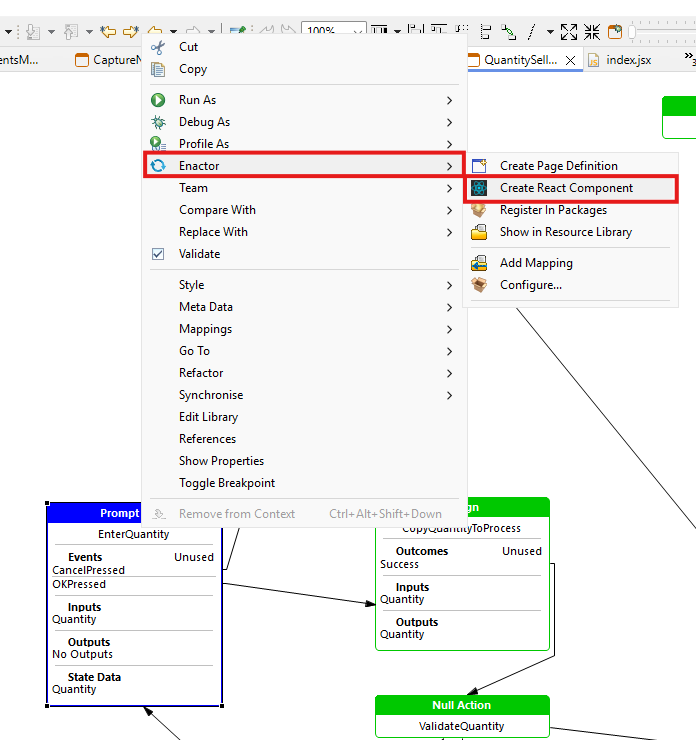The image size is (696, 740).
Task: Click the Show in Resource Library folder icon
Action: click(x=479, y=232)
